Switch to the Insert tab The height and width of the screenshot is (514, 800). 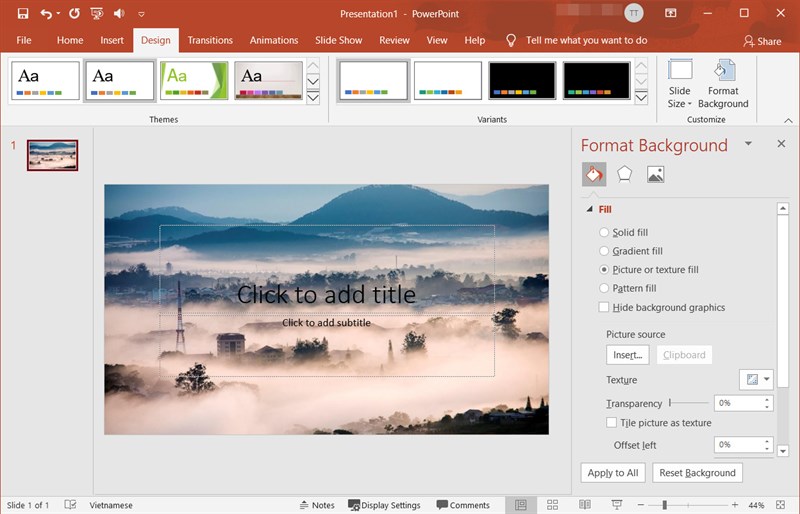pyautogui.click(x=112, y=40)
